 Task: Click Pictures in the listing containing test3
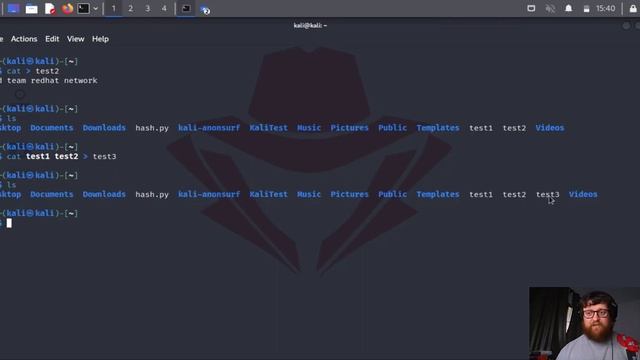tap(349, 194)
